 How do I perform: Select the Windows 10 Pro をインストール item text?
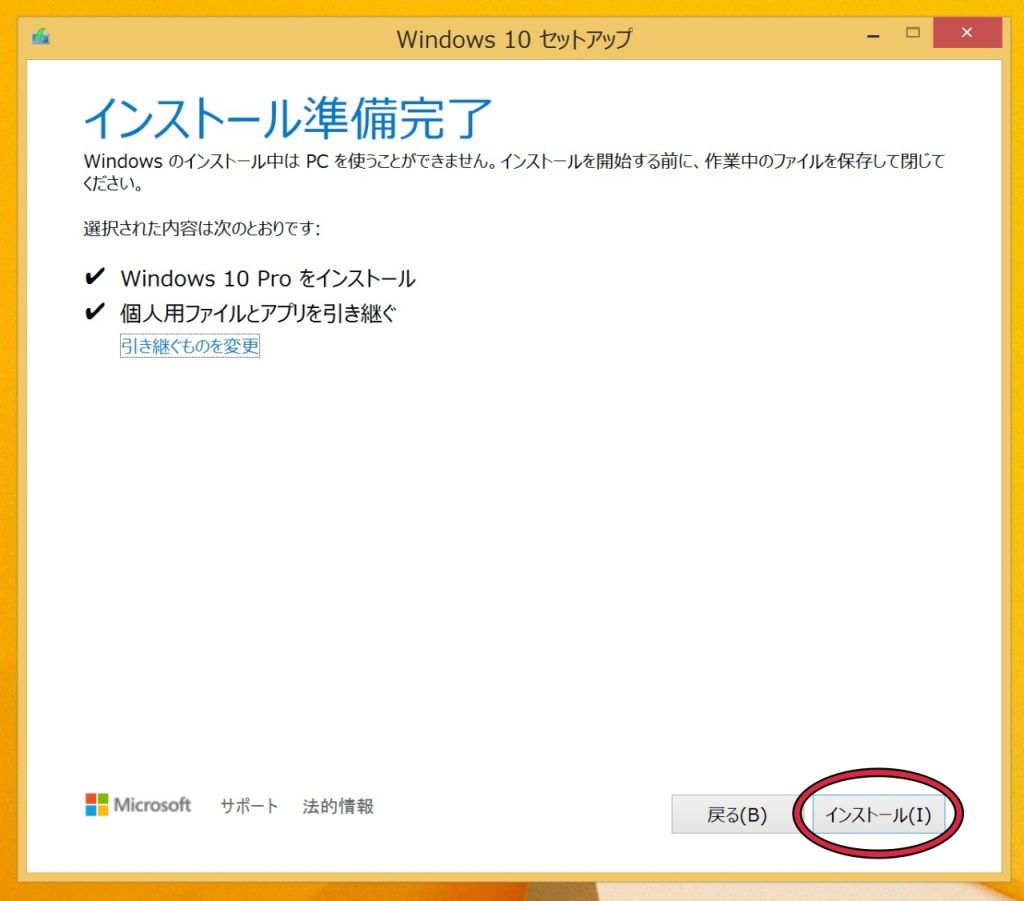pyautogui.click(x=268, y=279)
